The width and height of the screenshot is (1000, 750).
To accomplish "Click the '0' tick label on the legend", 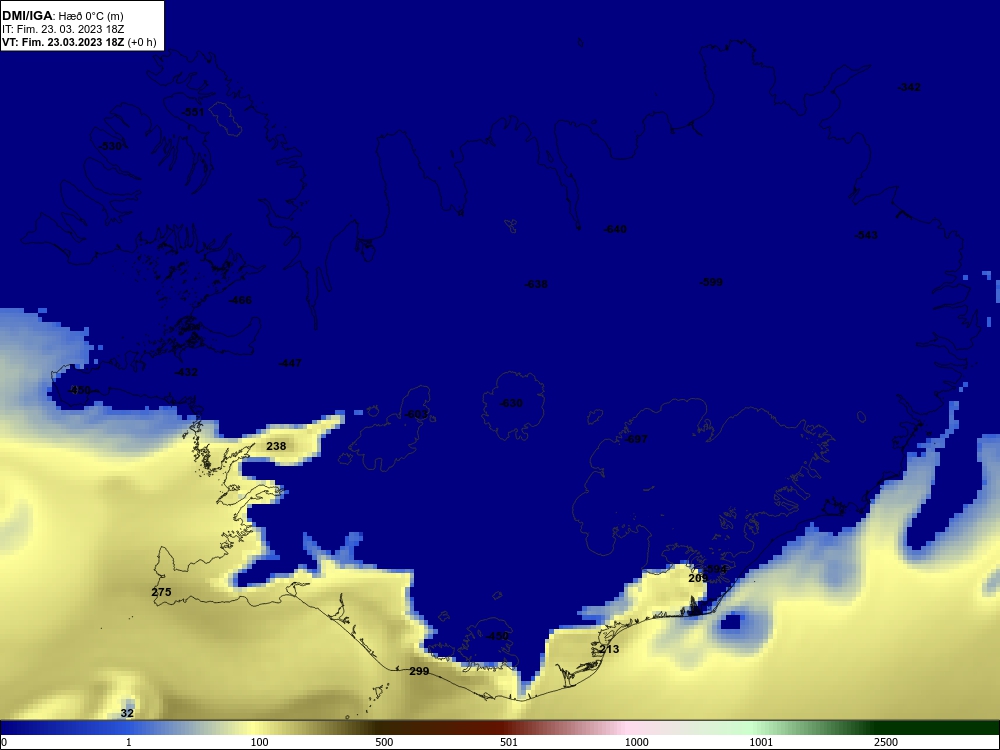I will click(x=4, y=742).
